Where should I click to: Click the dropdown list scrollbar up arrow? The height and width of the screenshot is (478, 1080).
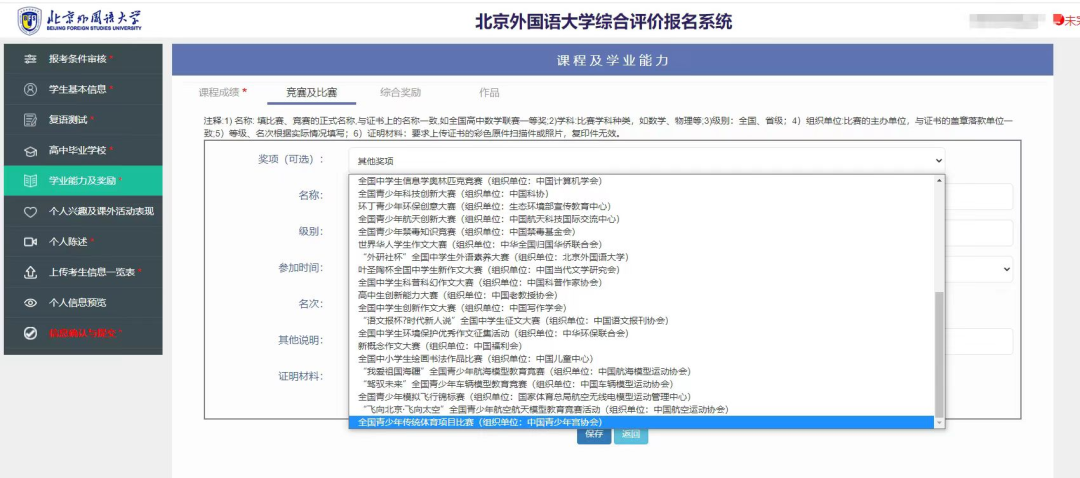pos(939,180)
